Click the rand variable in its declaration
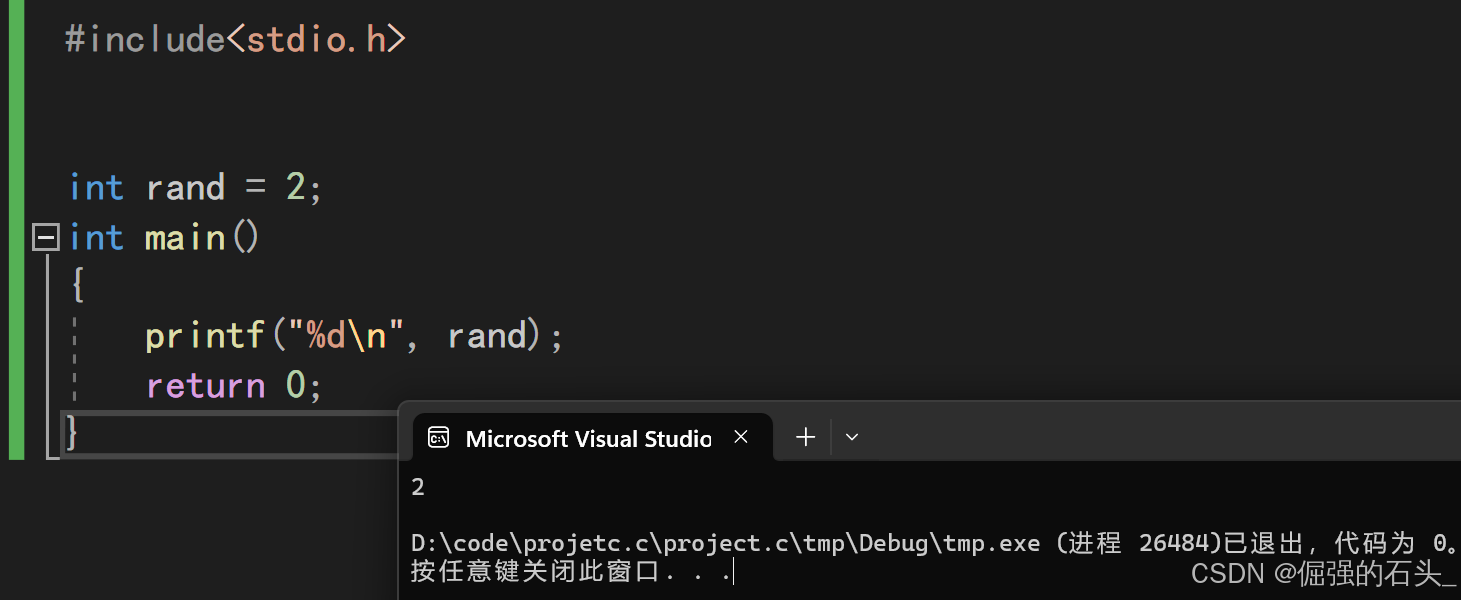1461x600 pixels. tap(185, 188)
